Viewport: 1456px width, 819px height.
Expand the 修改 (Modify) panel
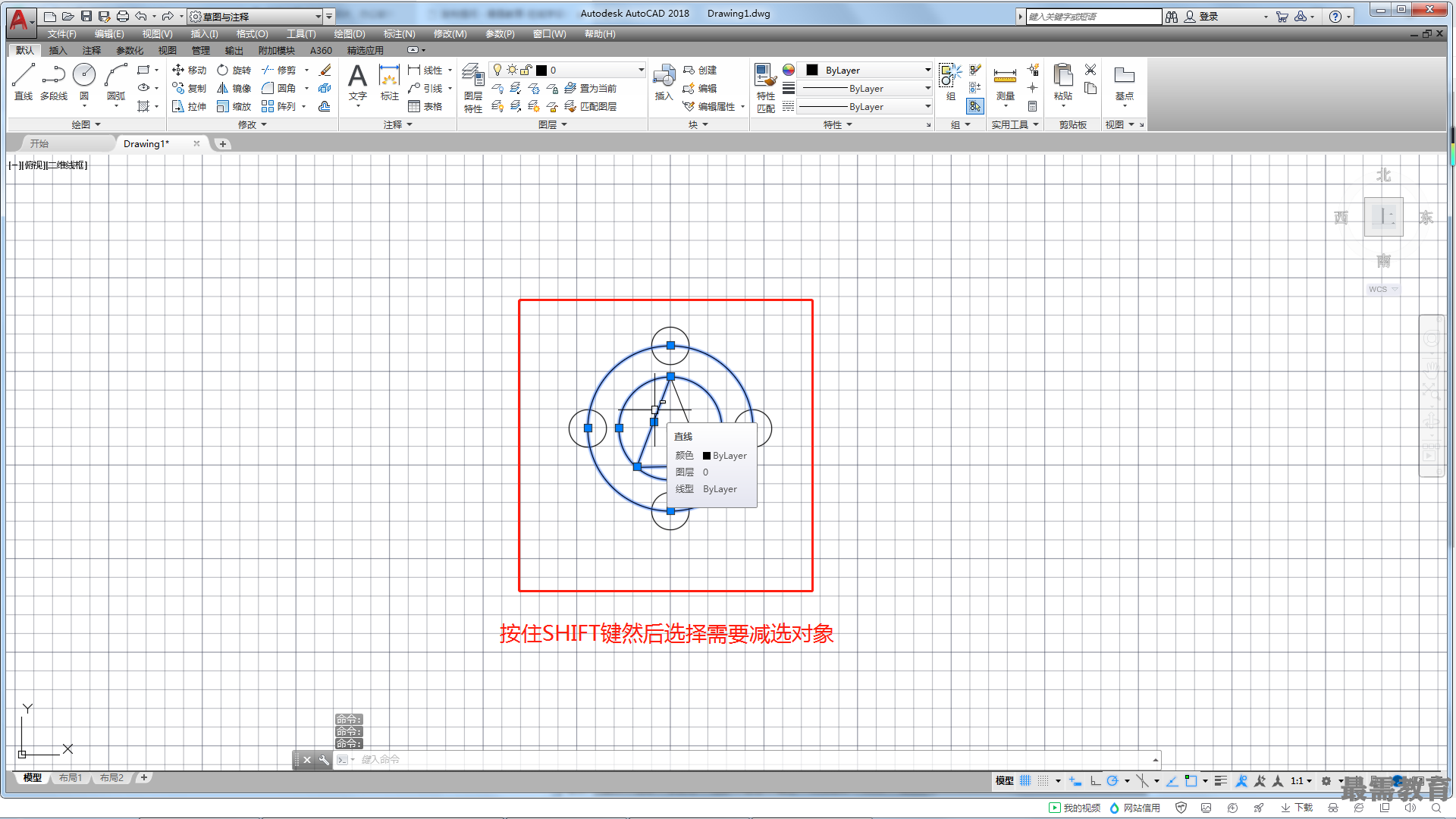[x=253, y=124]
